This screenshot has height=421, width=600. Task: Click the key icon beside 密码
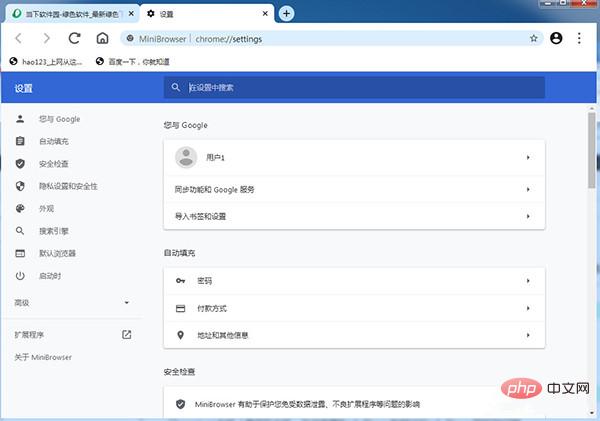click(x=180, y=281)
